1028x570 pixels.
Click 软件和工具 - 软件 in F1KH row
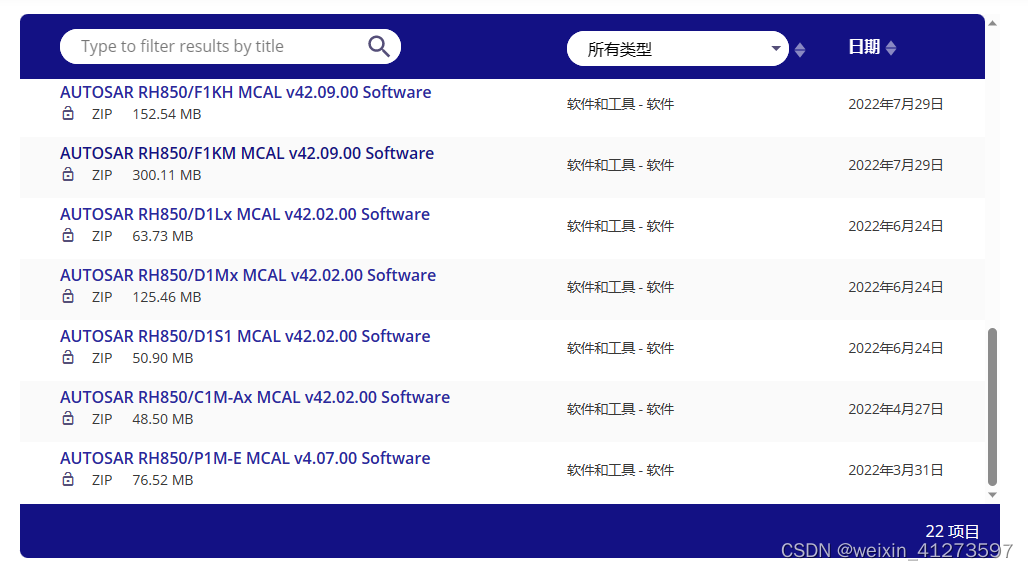(x=620, y=104)
